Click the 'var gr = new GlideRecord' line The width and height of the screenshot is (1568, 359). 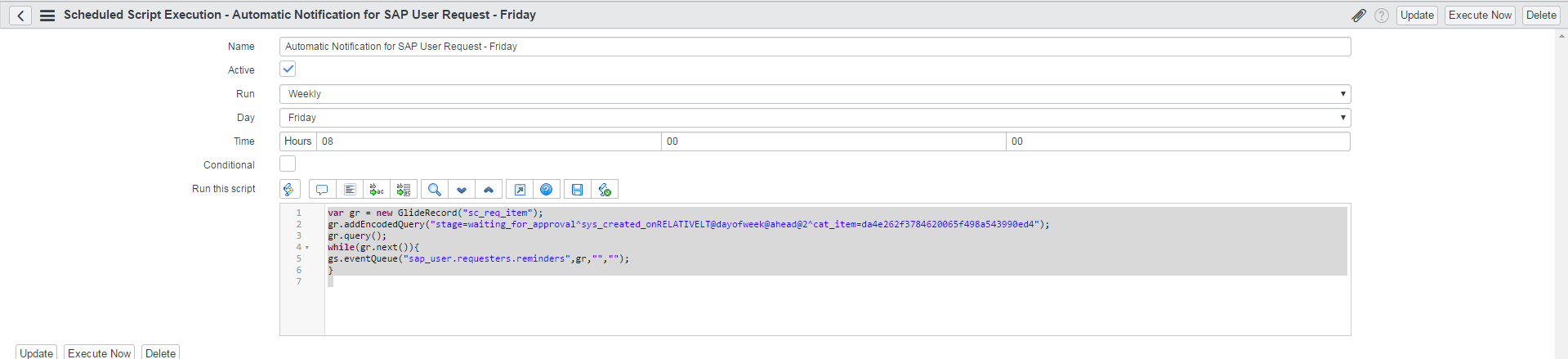tap(435, 213)
